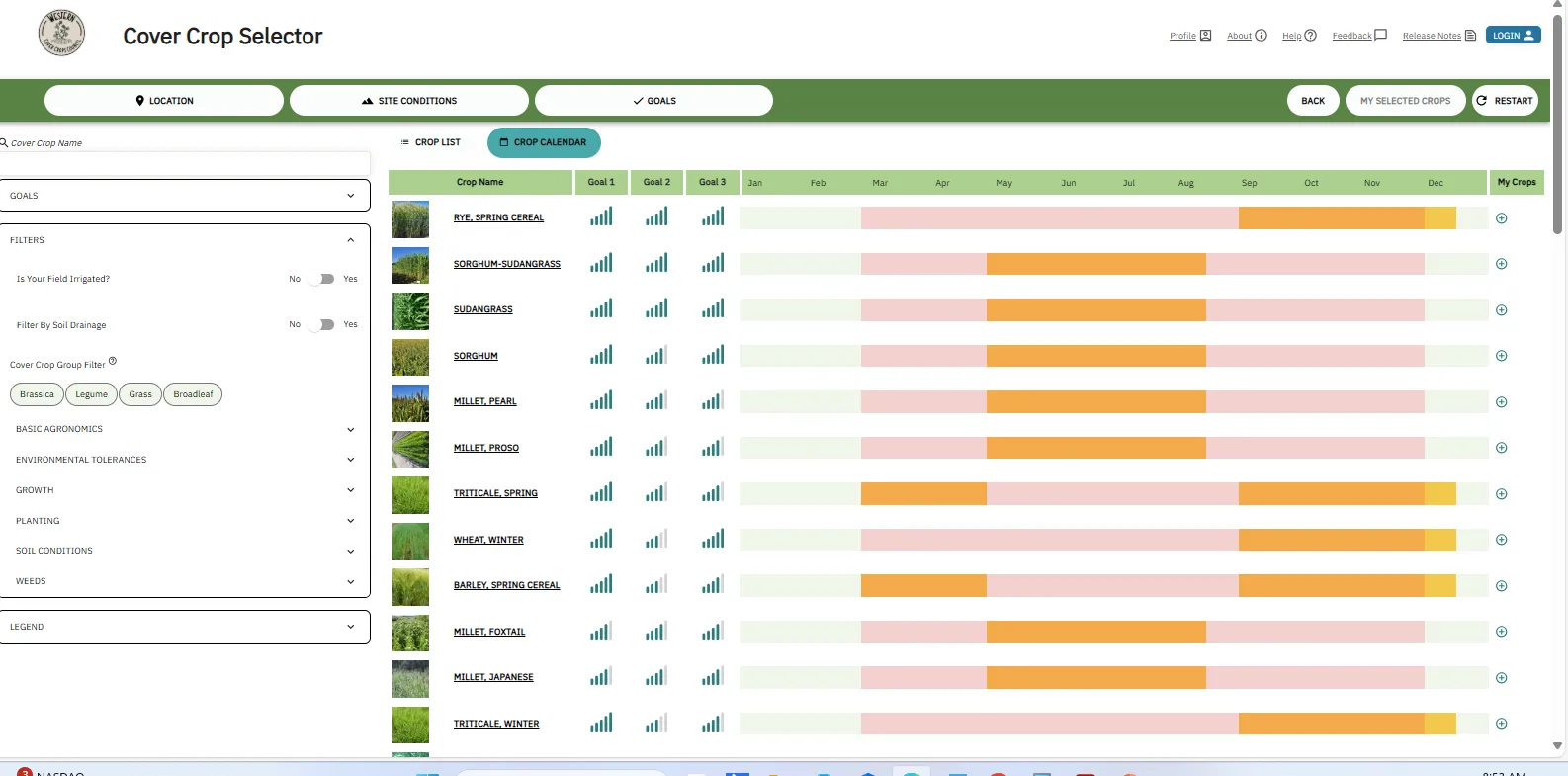
Task: Add Rye, Spring Cereal to My Crops
Action: pyautogui.click(x=1501, y=218)
